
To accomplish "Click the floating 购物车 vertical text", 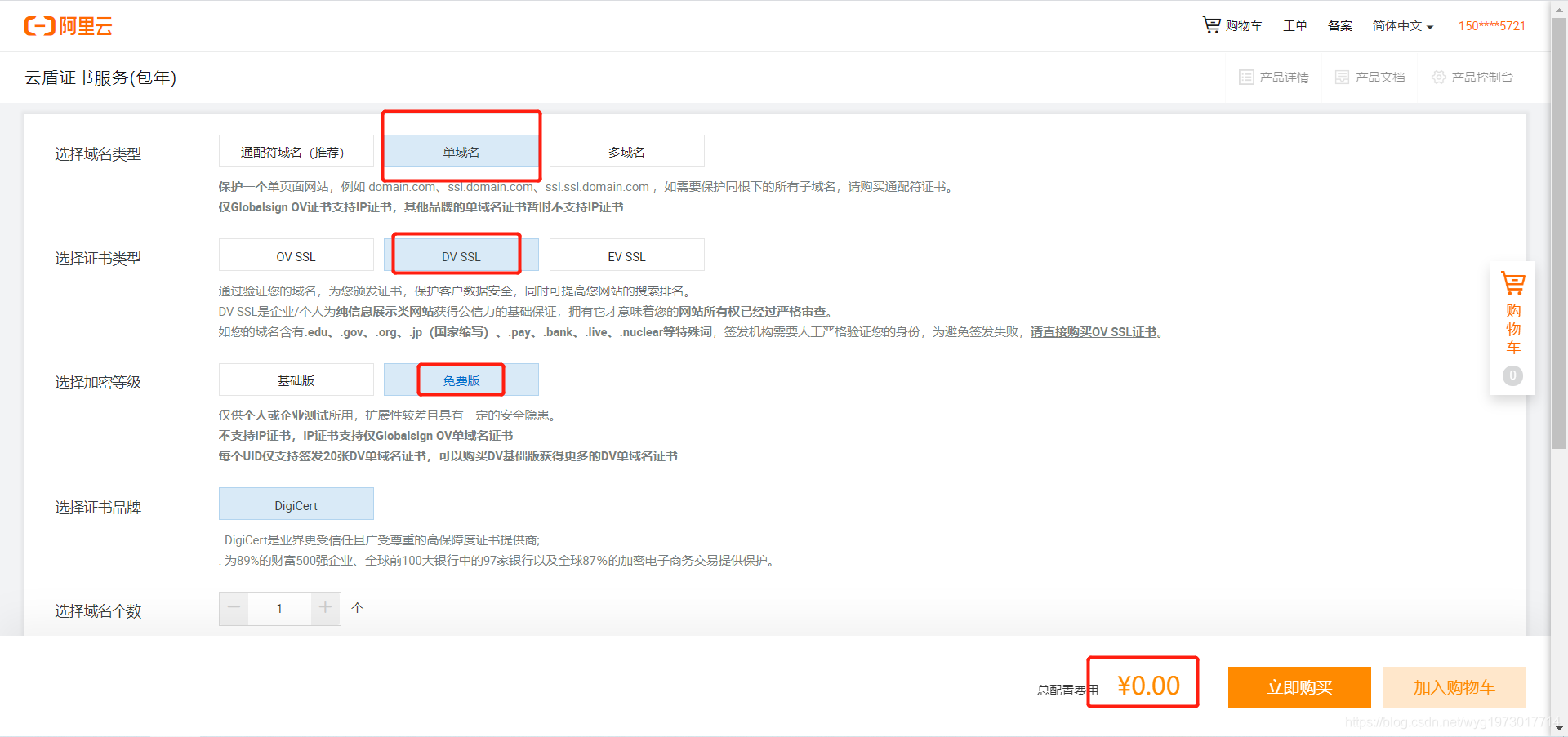I will tap(1513, 329).
